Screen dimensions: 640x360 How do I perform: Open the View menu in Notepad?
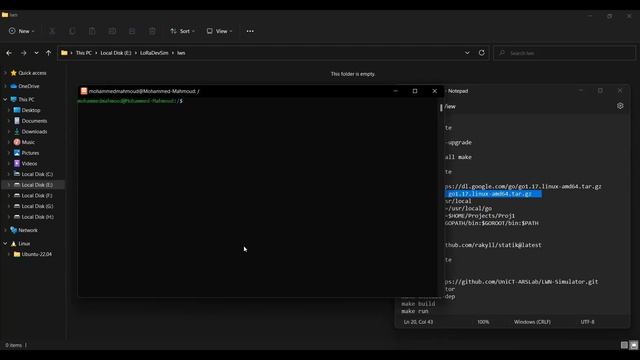coord(450,107)
